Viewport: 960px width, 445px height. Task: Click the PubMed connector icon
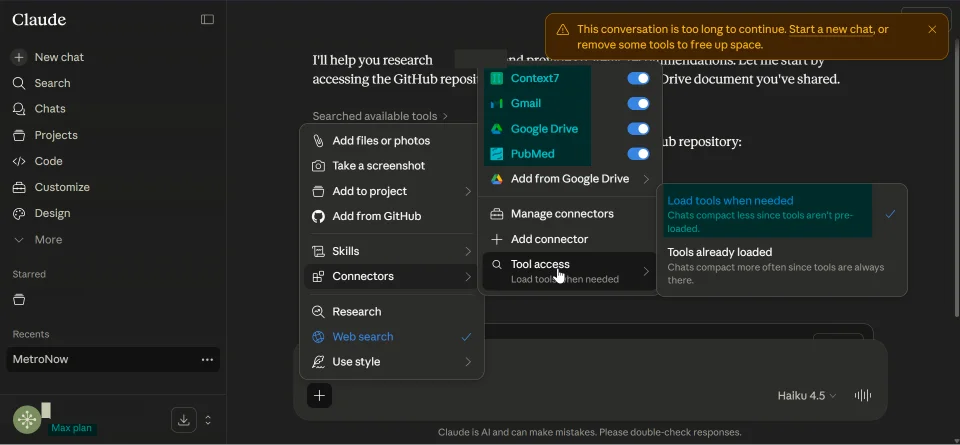point(497,154)
